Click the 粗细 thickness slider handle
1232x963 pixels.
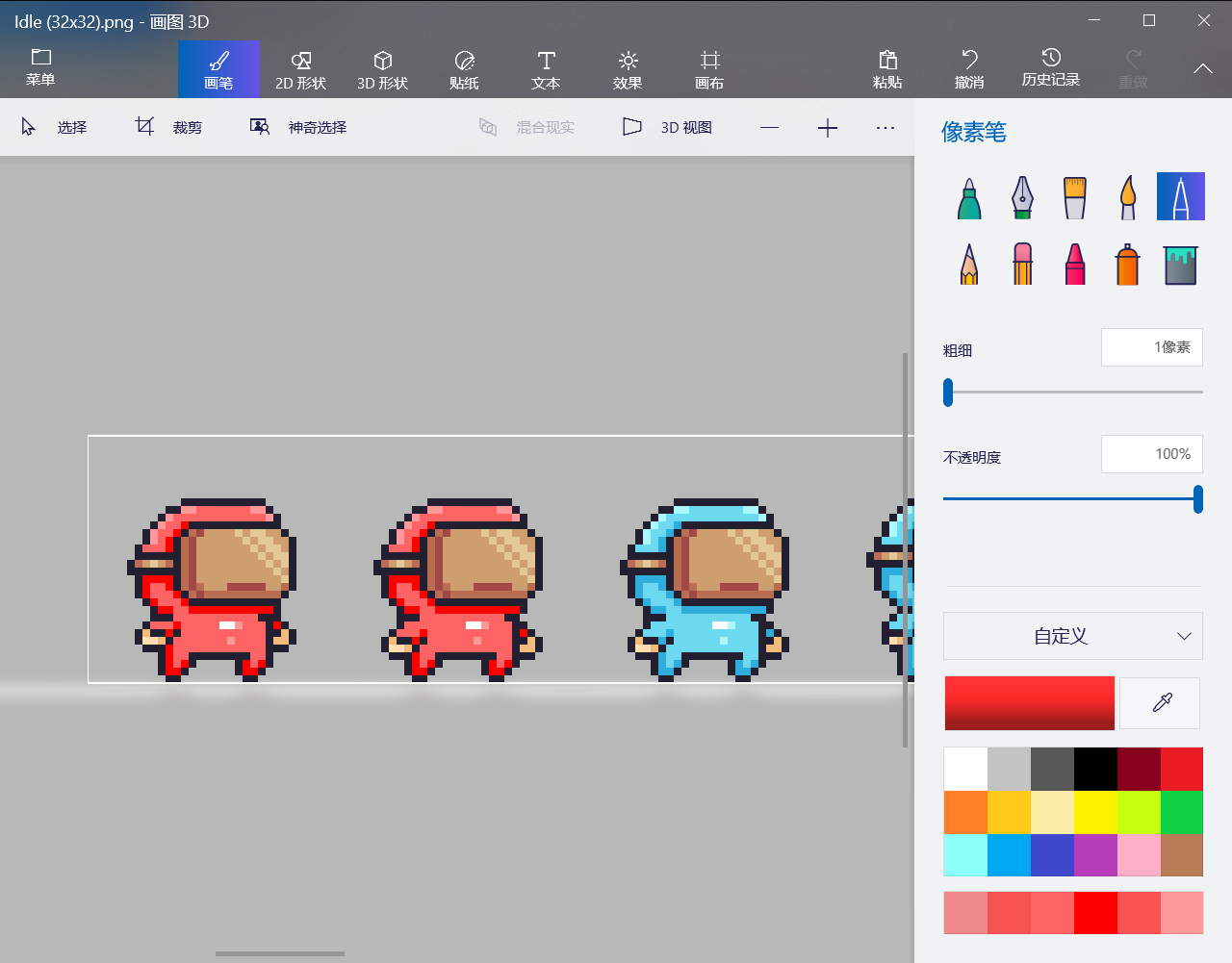(948, 392)
